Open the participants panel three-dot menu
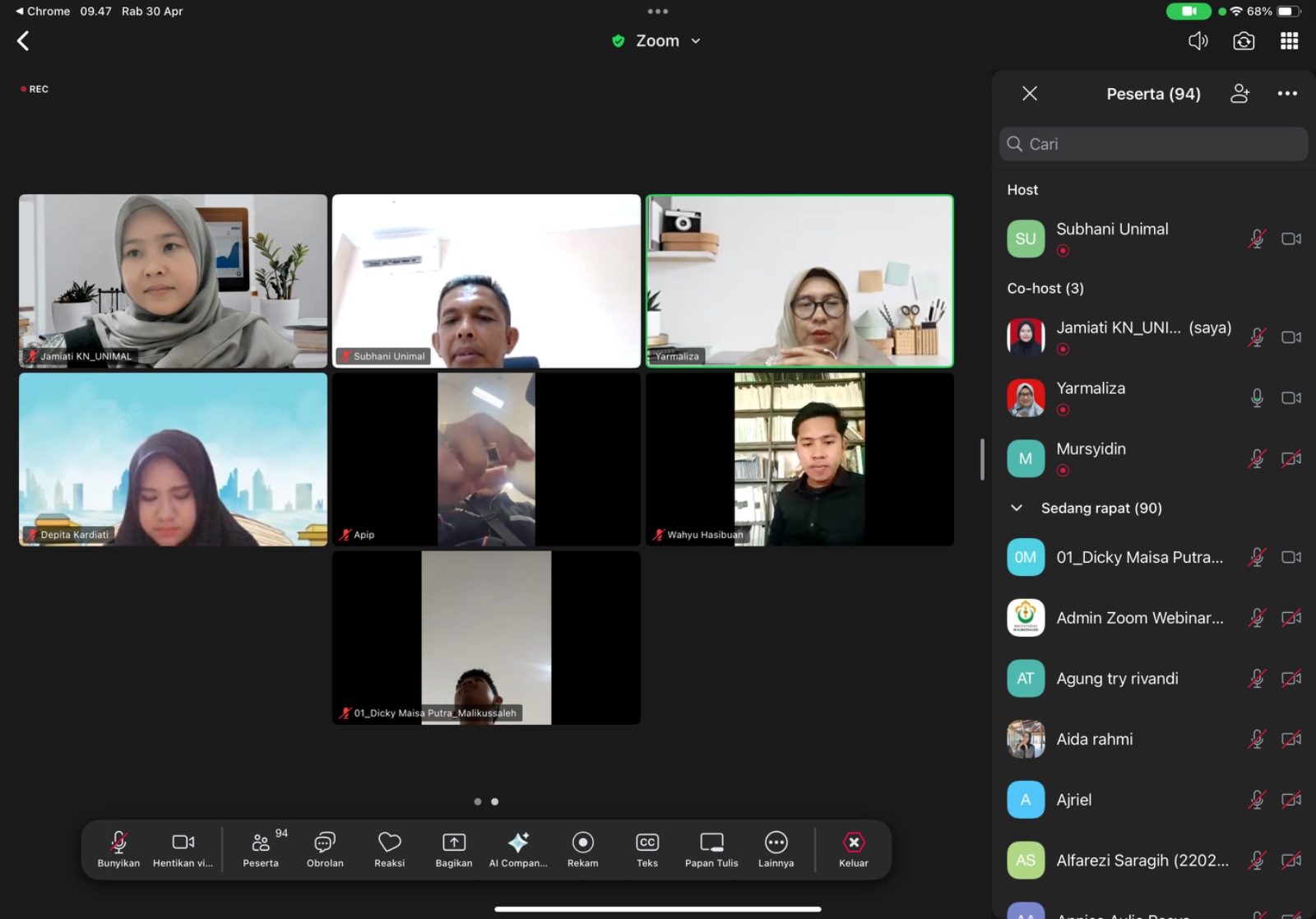The image size is (1316, 919). click(1287, 94)
